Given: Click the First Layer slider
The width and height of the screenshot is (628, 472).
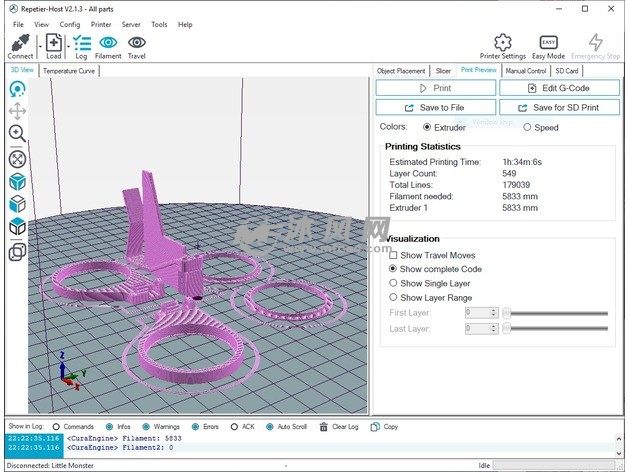Looking at the screenshot, I should click(x=558, y=313).
